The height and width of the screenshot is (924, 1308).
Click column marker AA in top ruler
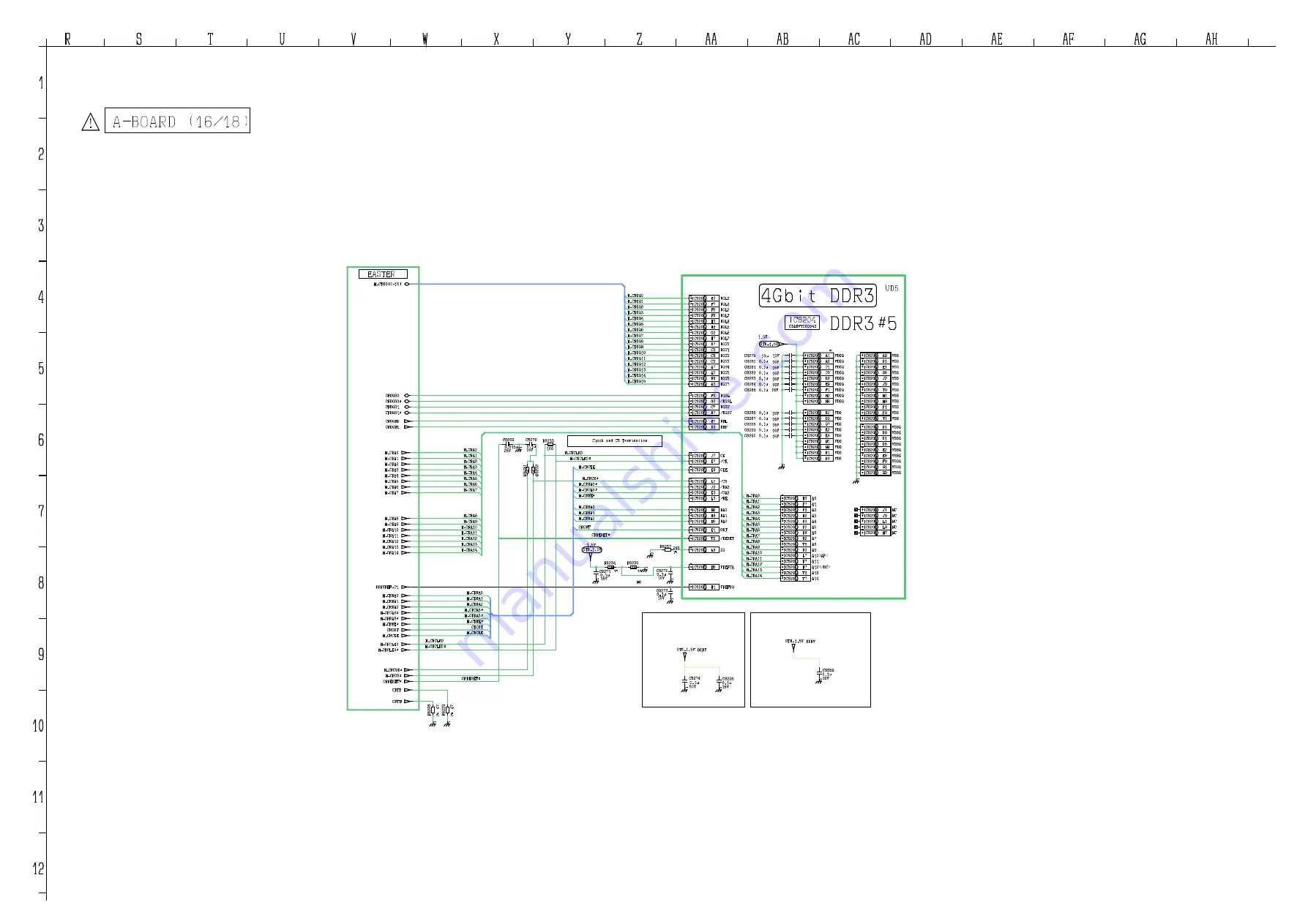pyautogui.click(x=711, y=39)
